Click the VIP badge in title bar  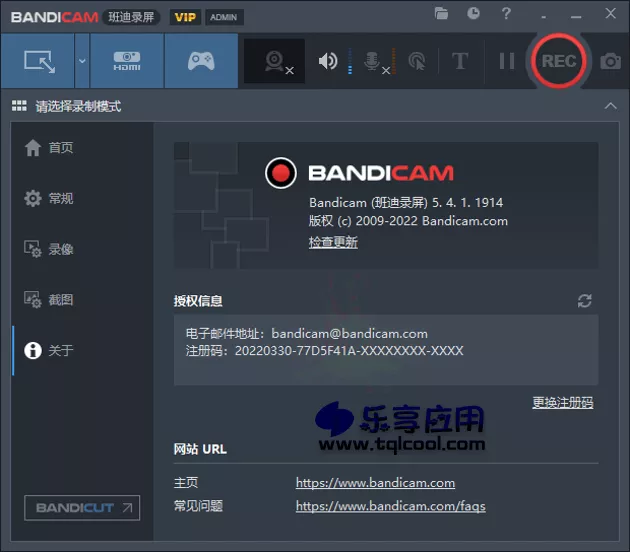[185, 17]
